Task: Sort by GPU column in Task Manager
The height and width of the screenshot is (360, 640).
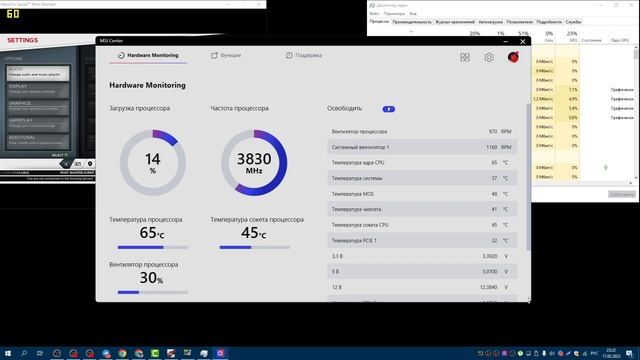Action: click(569, 36)
